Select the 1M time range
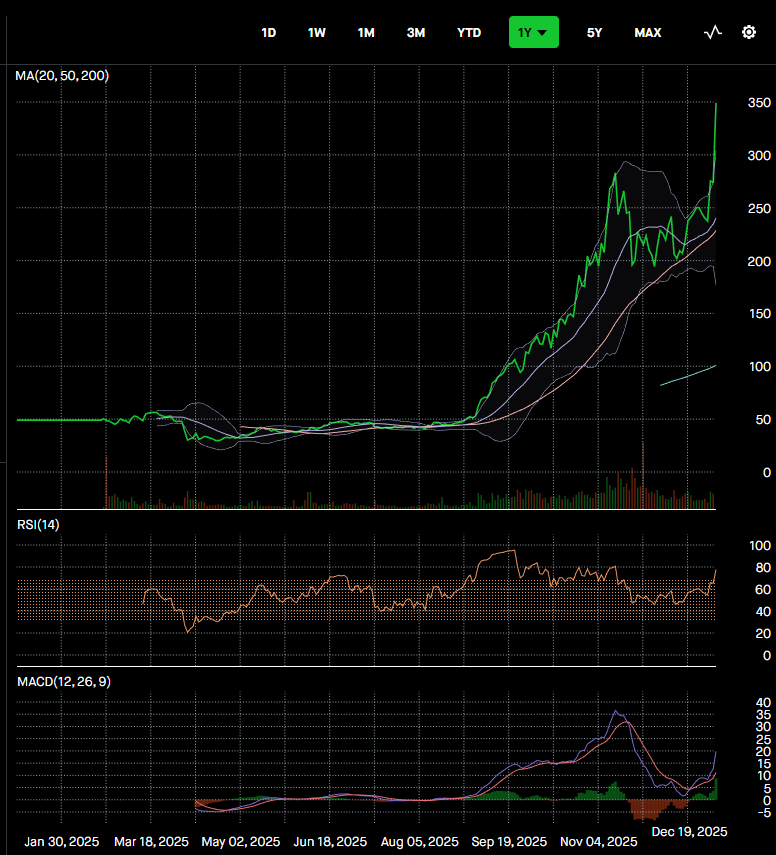The width and height of the screenshot is (776, 855). point(366,33)
